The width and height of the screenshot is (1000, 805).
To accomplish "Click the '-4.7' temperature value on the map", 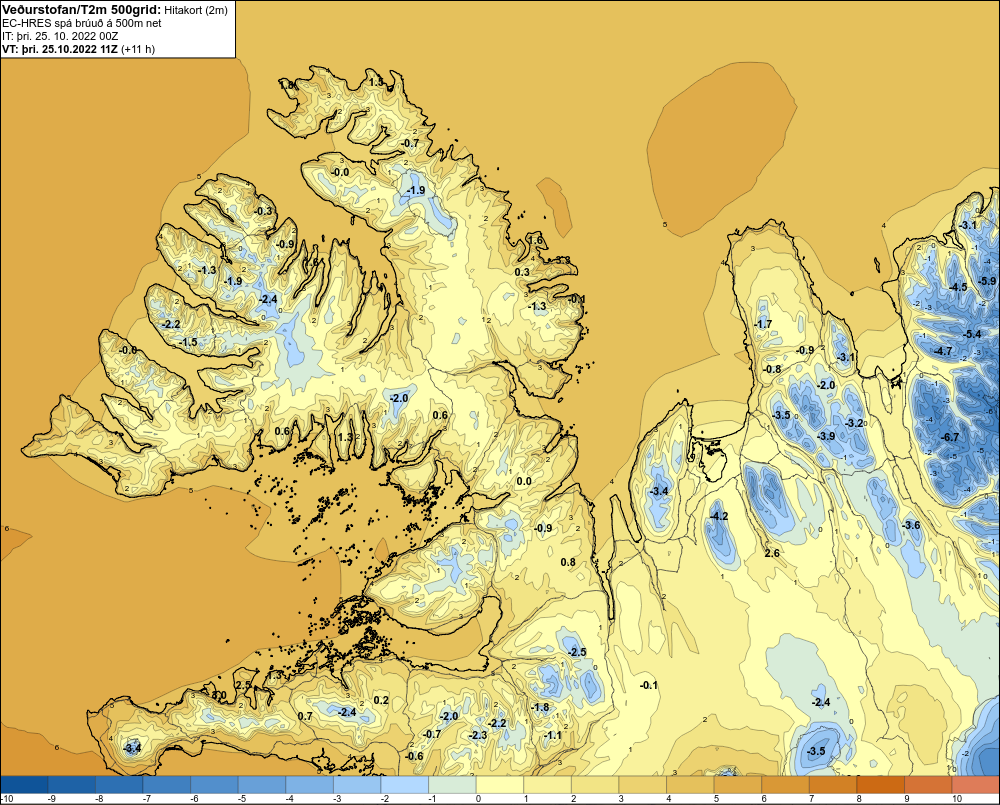I will click(x=943, y=351).
